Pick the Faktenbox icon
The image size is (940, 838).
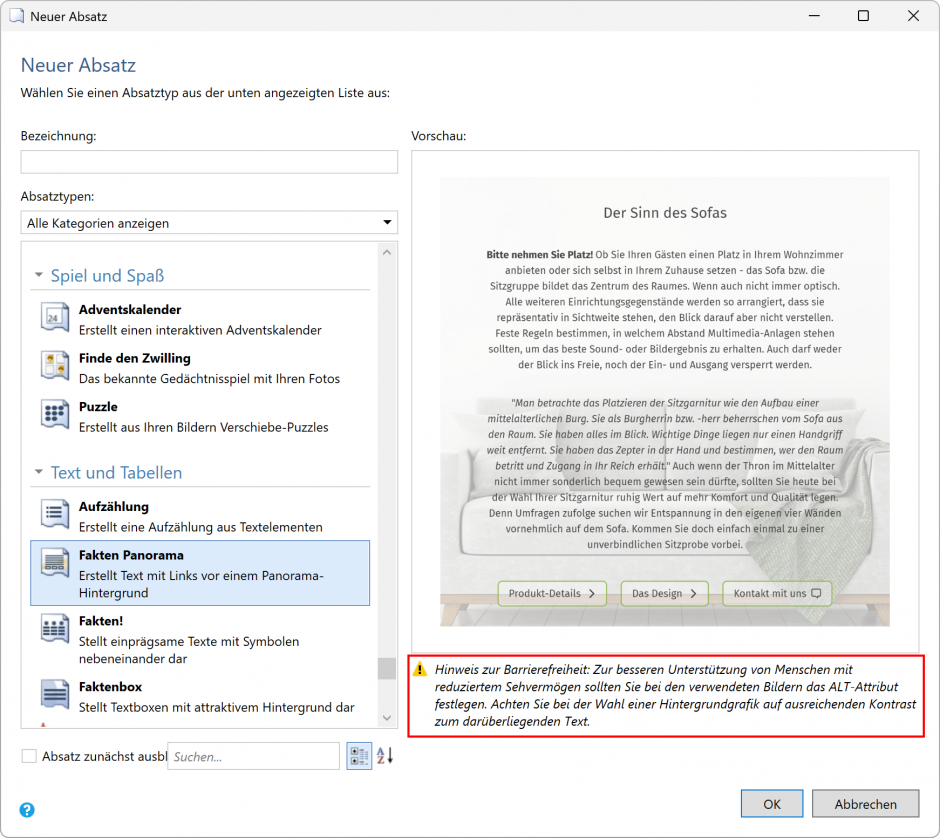[54, 694]
